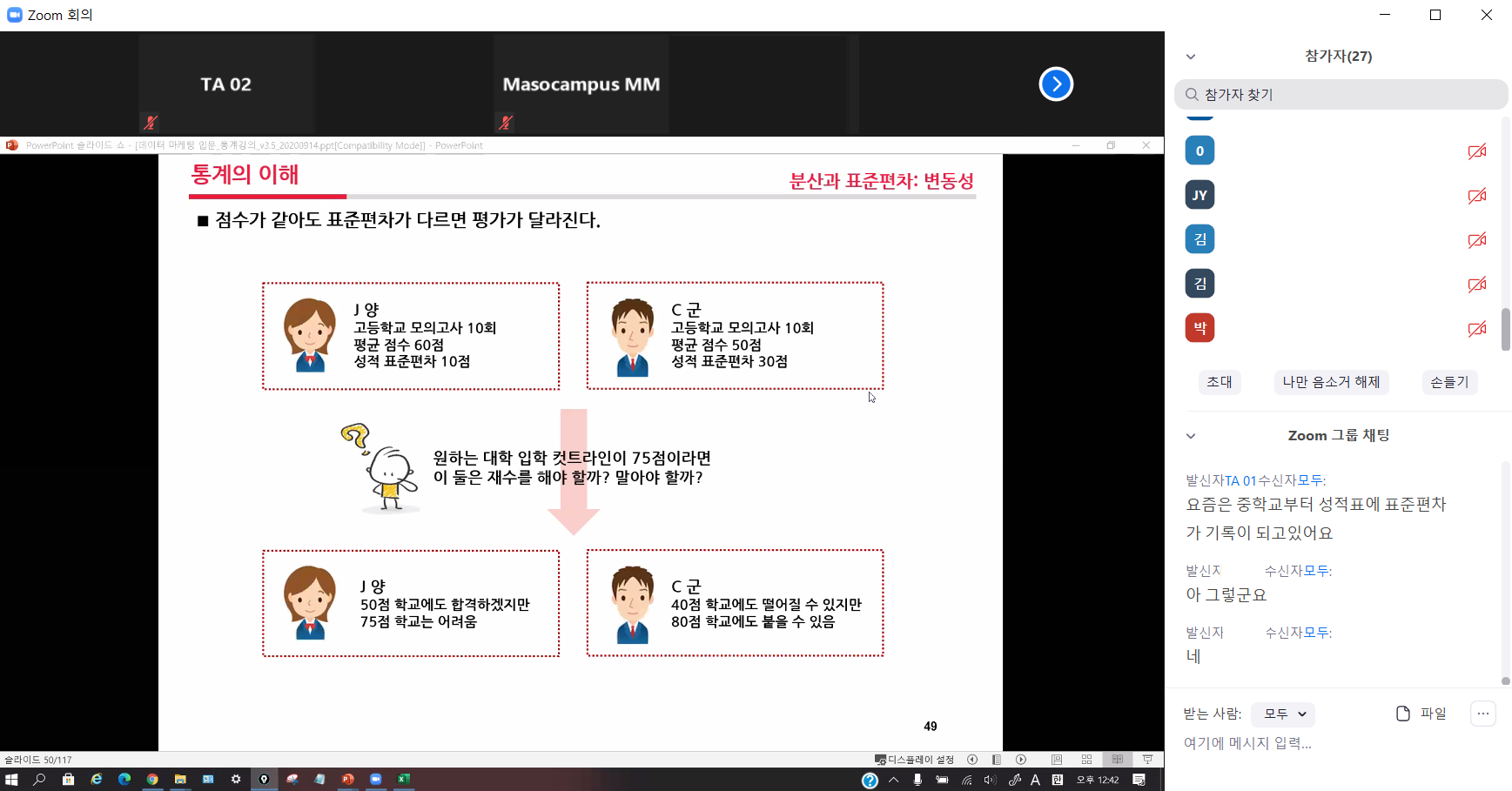Click the 참가자 찾기 search field
1512x791 pixels.
[x=1341, y=95]
